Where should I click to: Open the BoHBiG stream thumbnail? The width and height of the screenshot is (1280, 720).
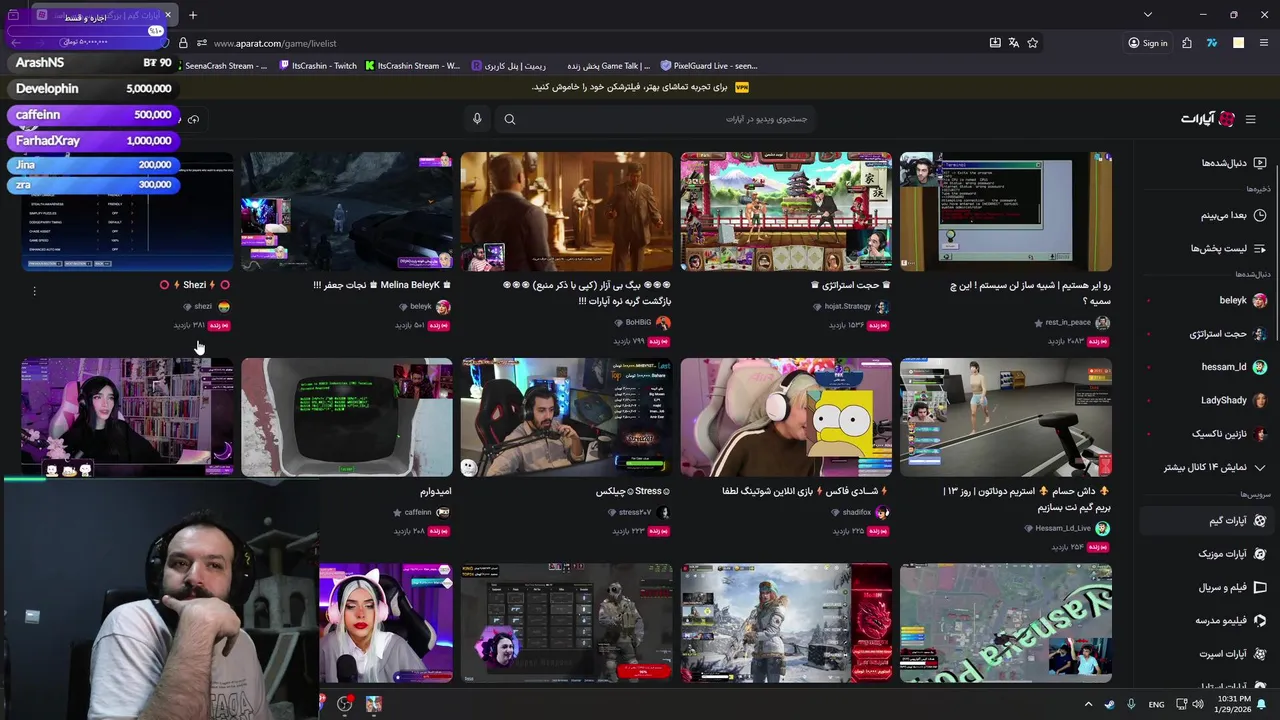pyautogui.click(x=566, y=211)
